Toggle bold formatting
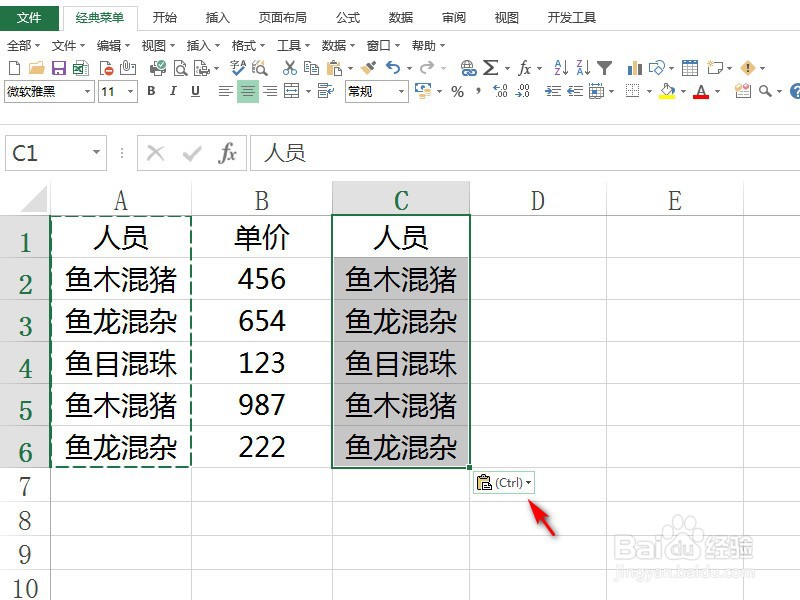The image size is (800, 600). tap(150, 90)
